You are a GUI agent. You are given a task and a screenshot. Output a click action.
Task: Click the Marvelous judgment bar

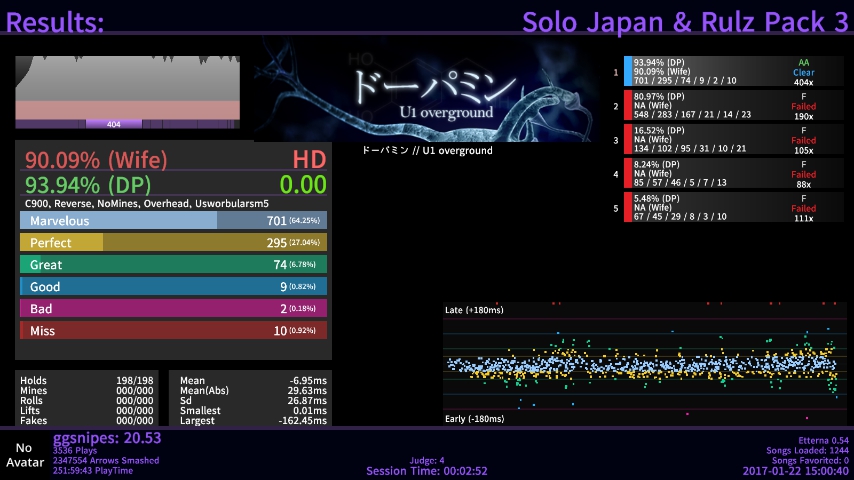174,220
